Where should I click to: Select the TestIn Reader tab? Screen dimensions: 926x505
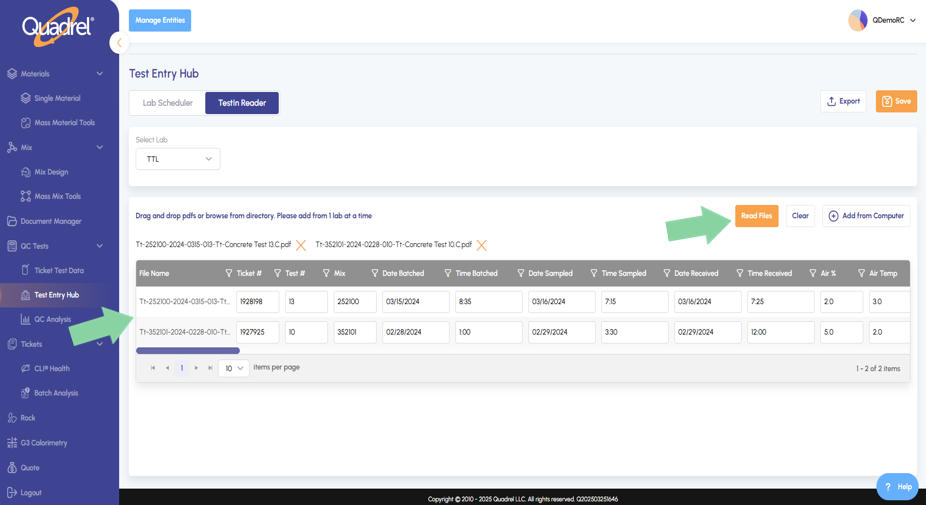242,103
